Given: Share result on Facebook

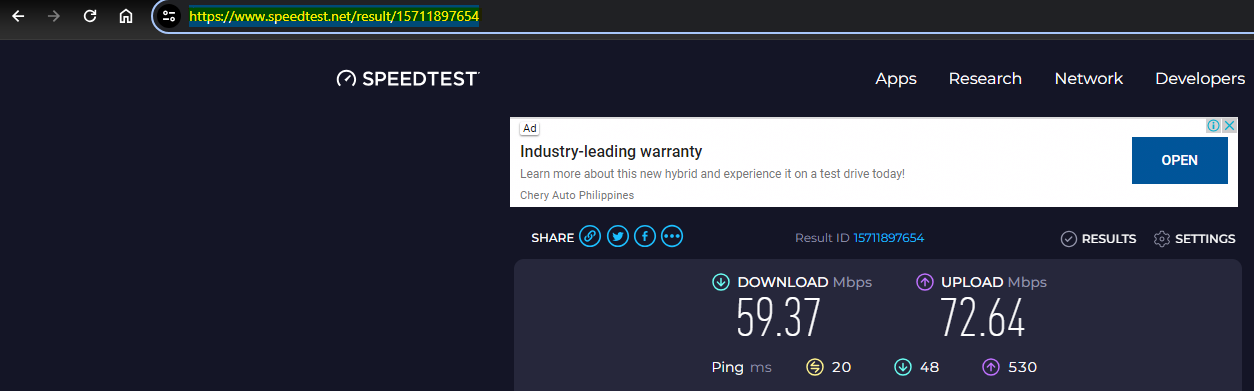Looking at the screenshot, I should [645, 237].
